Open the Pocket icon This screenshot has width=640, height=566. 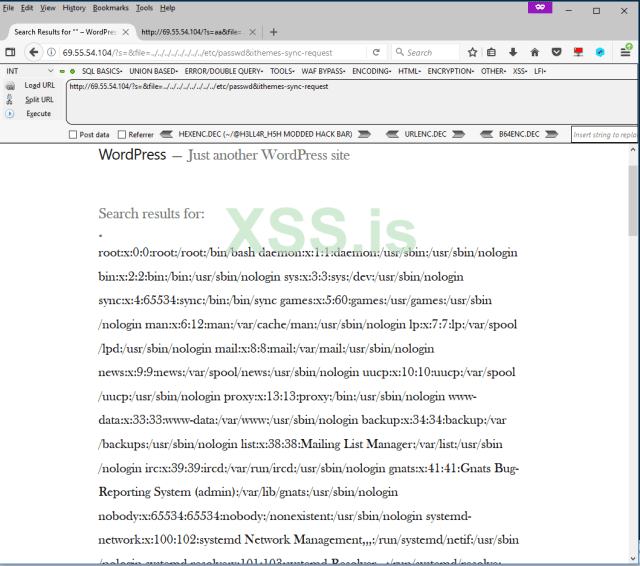pos(556,52)
